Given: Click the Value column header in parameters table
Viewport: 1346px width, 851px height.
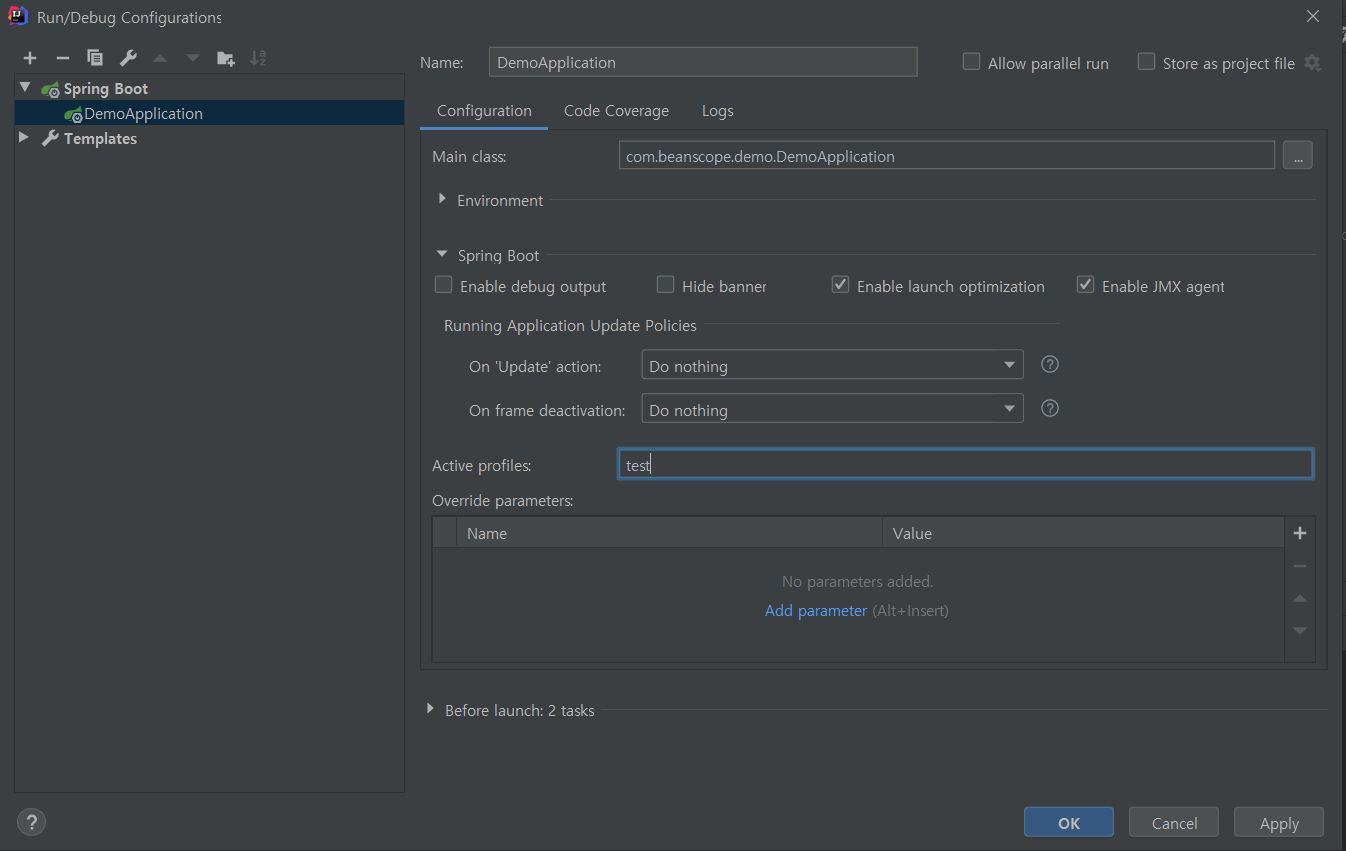Looking at the screenshot, I should click(x=1083, y=533).
